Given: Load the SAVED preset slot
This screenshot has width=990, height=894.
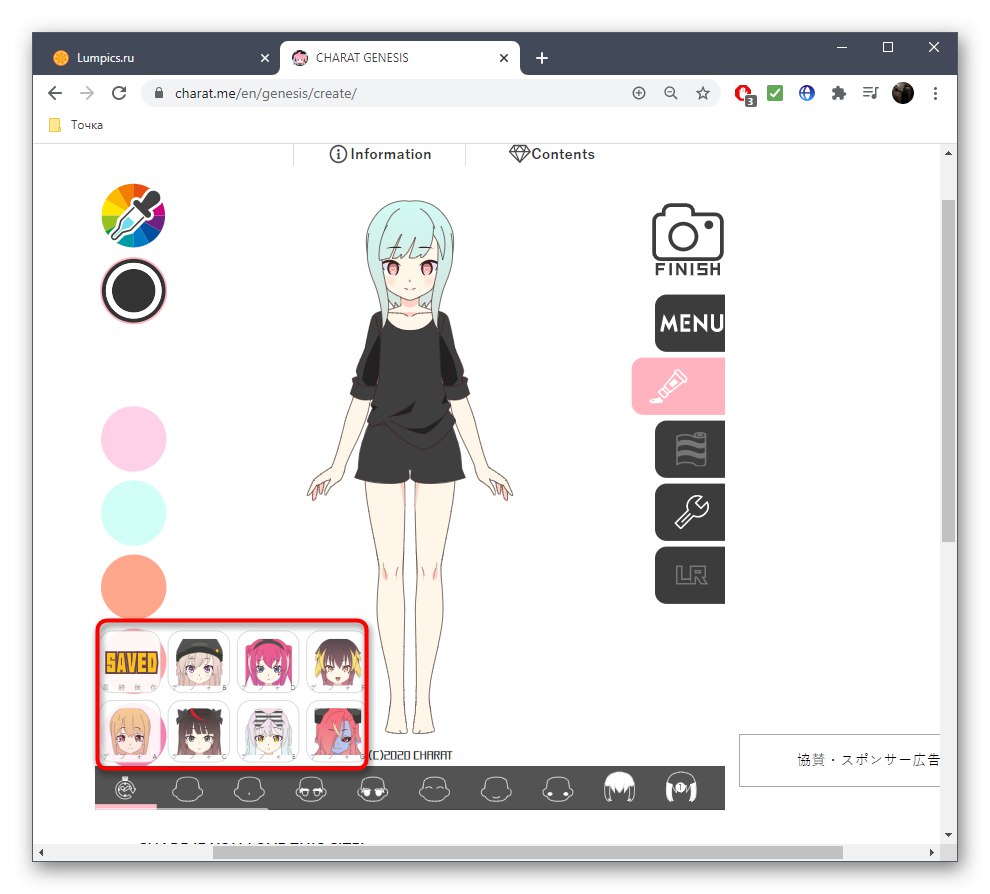Looking at the screenshot, I should [131, 662].
